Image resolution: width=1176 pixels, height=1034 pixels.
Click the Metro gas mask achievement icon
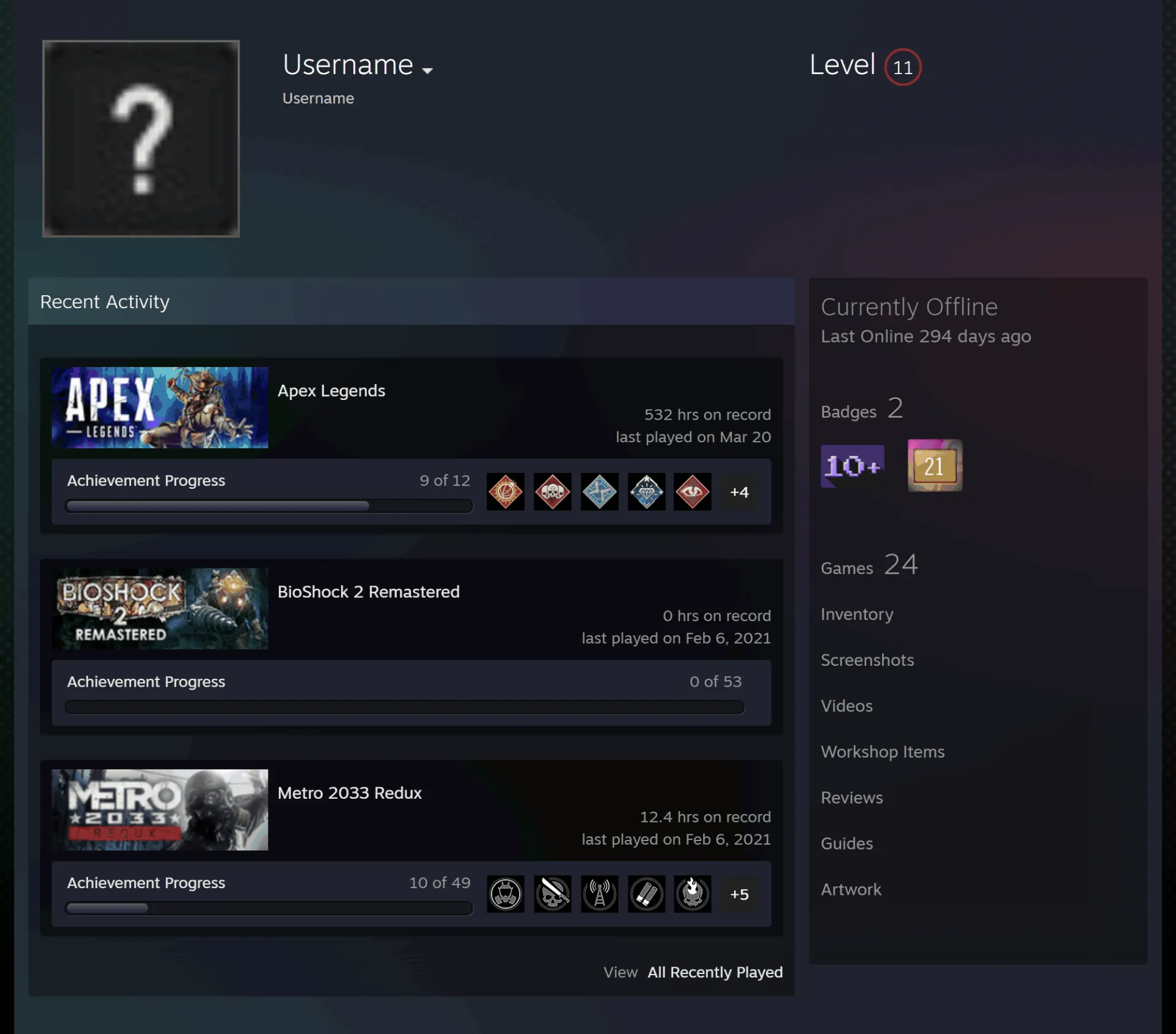505,894
